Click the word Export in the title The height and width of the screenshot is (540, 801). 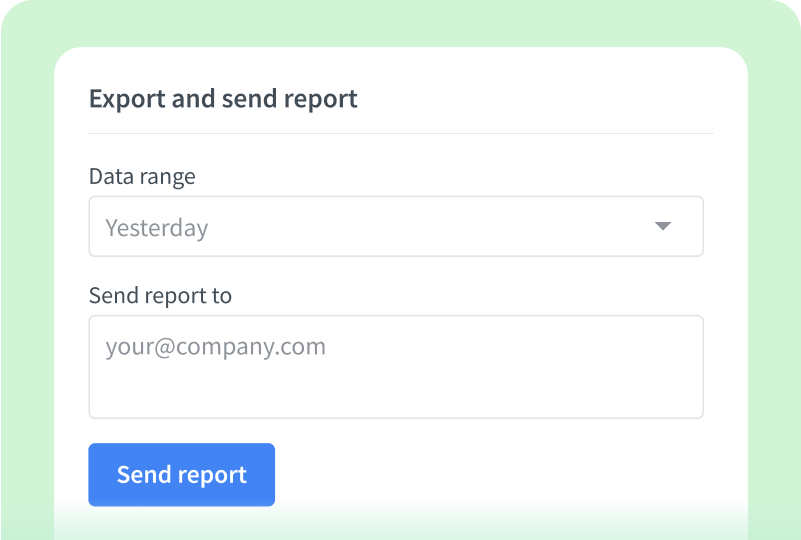point(123,99)
